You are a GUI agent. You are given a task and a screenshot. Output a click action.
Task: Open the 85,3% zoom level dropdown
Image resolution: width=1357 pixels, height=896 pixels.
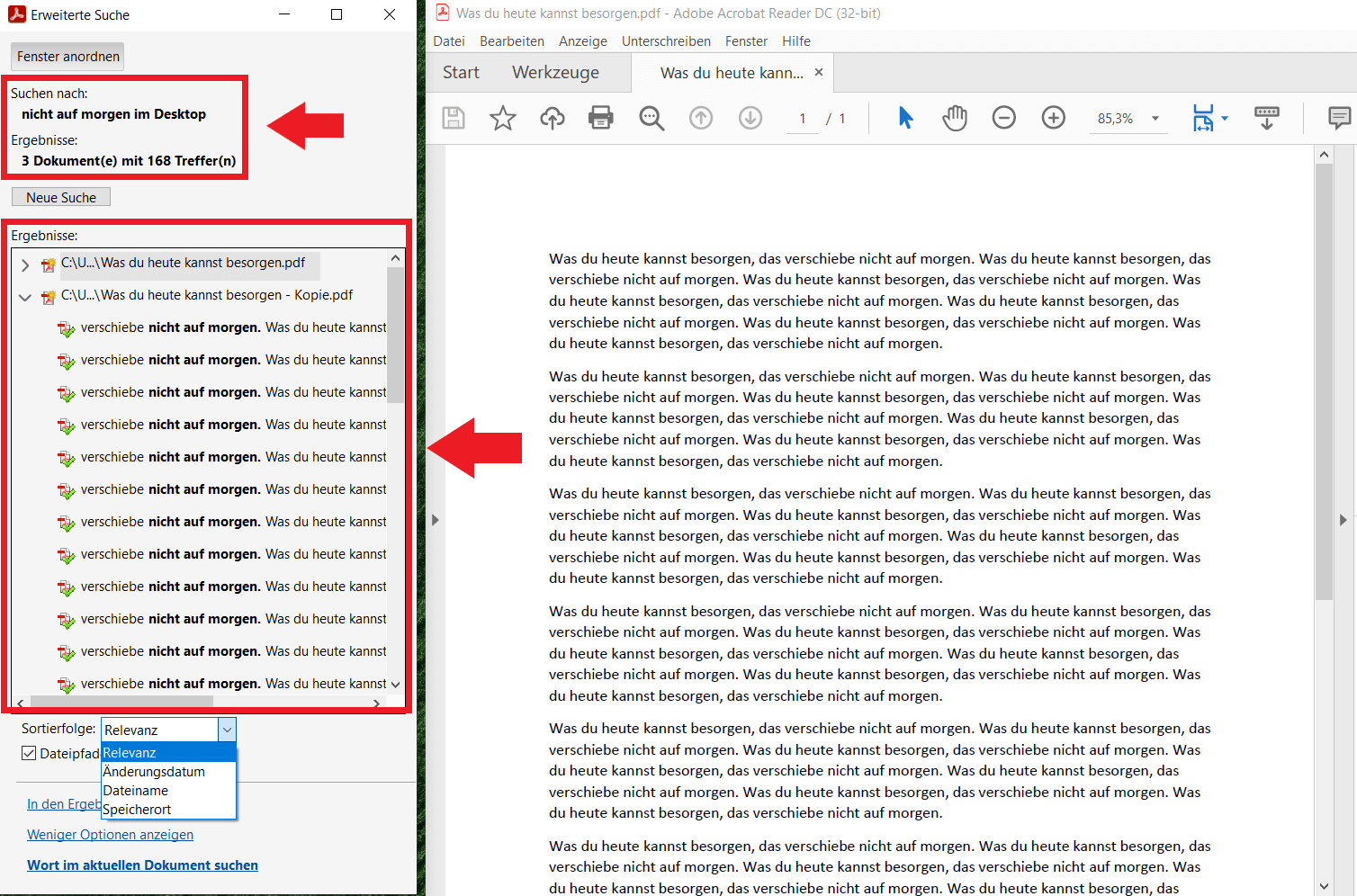(1155, 118)
